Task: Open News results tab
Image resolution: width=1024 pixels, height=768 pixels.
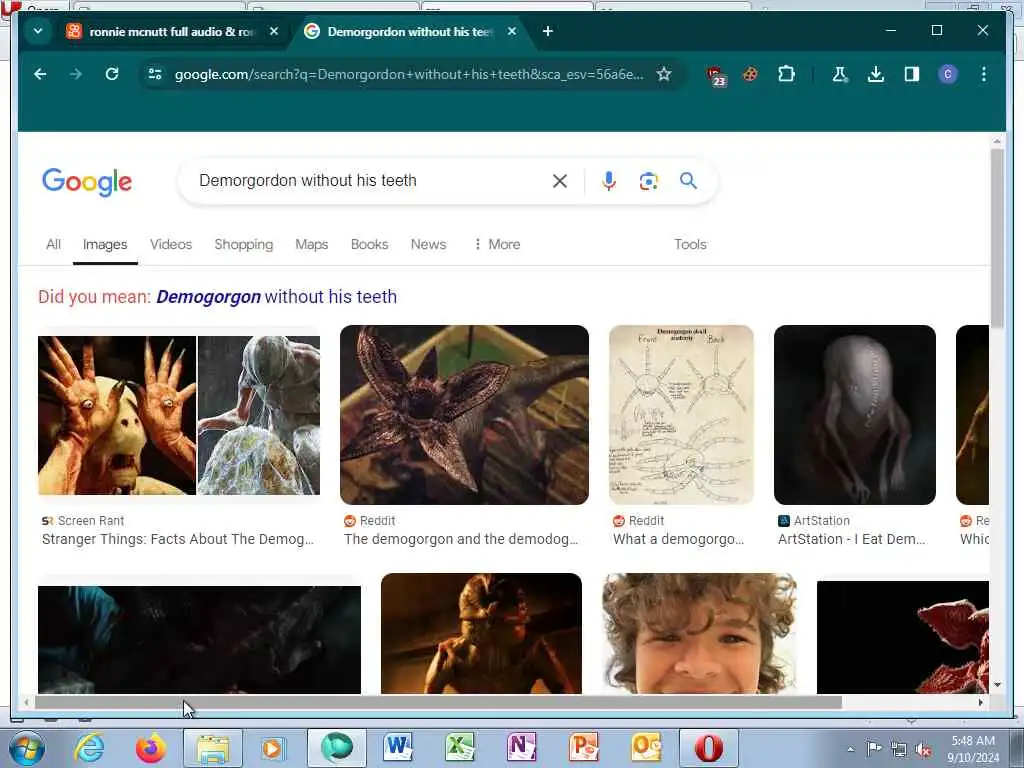Action: [x=428, y=244]
